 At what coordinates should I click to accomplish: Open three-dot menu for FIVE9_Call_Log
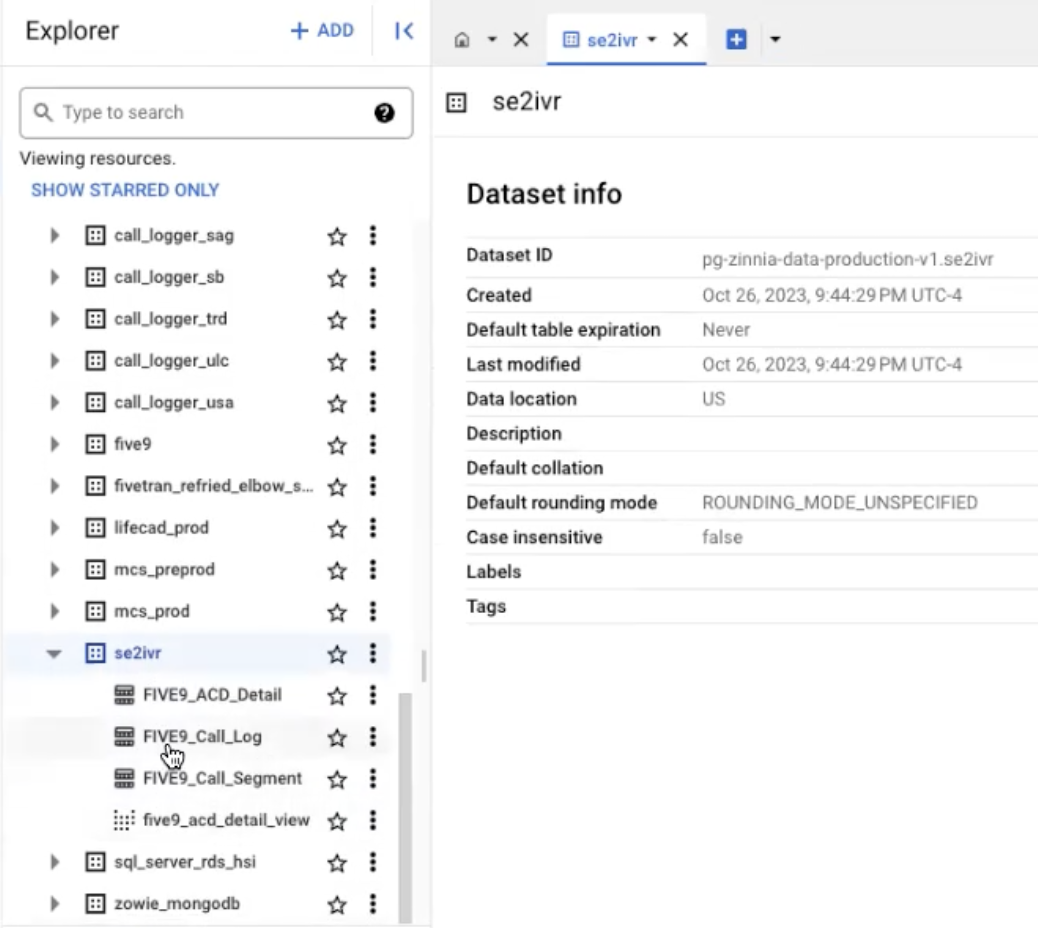click(373, 737)
